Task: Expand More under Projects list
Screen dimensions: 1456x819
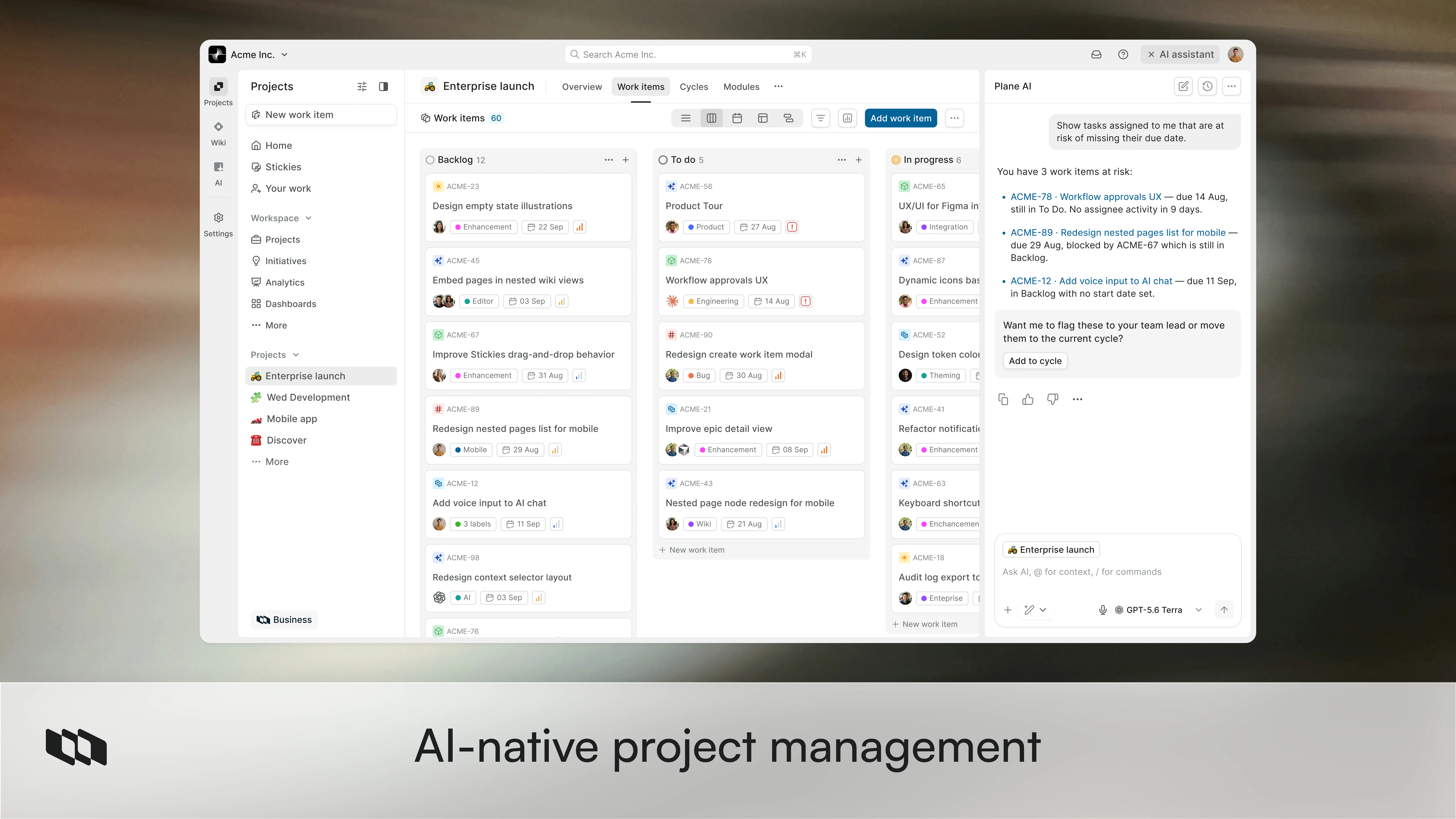Action: point(270,462)
